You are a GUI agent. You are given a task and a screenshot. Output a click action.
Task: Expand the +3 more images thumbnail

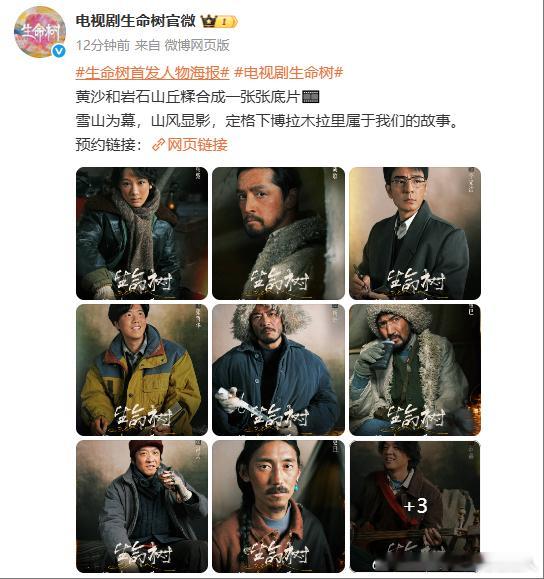(x=415, y=507)
